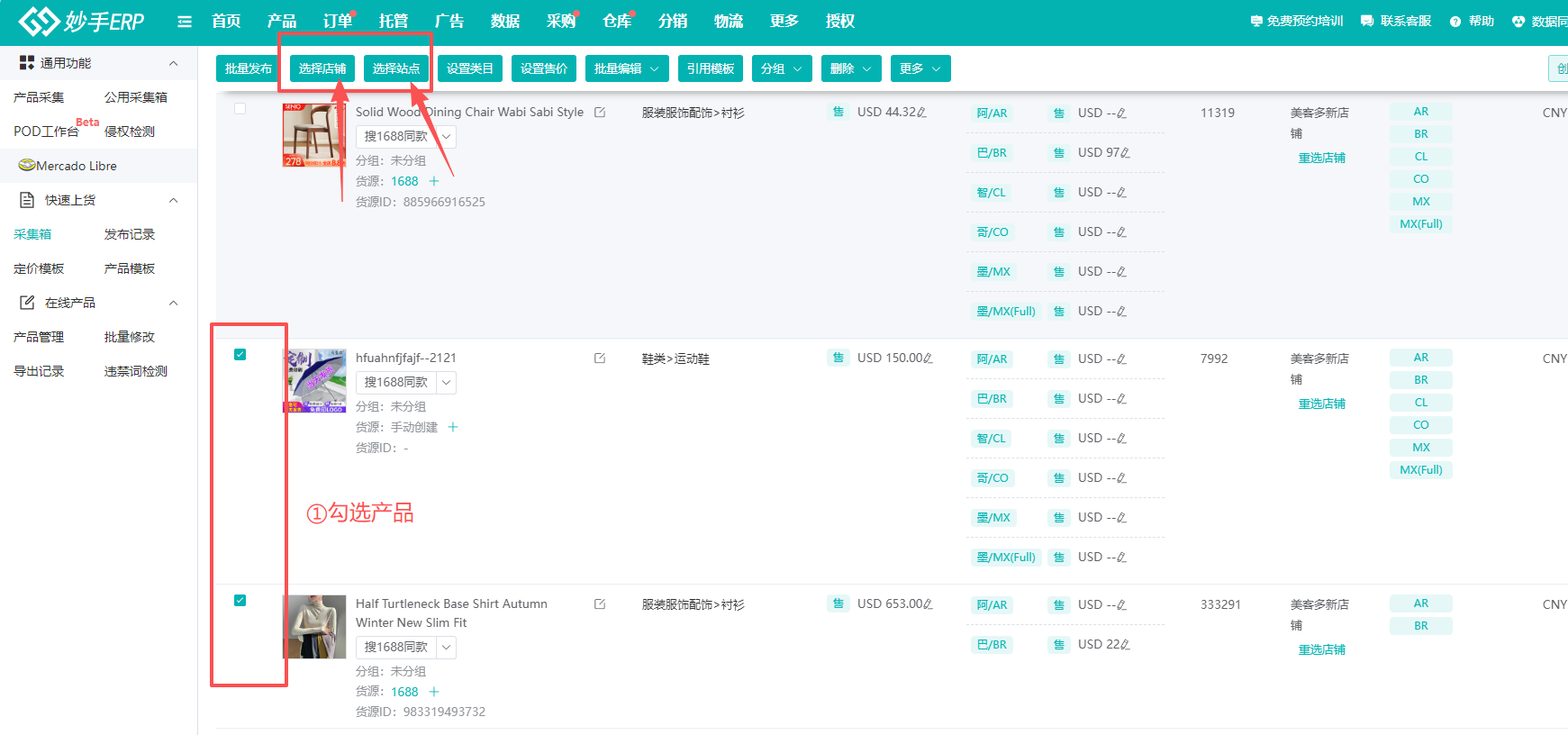Open the Half Turtleneck shirt thumbnail
This screenshot has height=735, width=1568.
tap(314, 627)
